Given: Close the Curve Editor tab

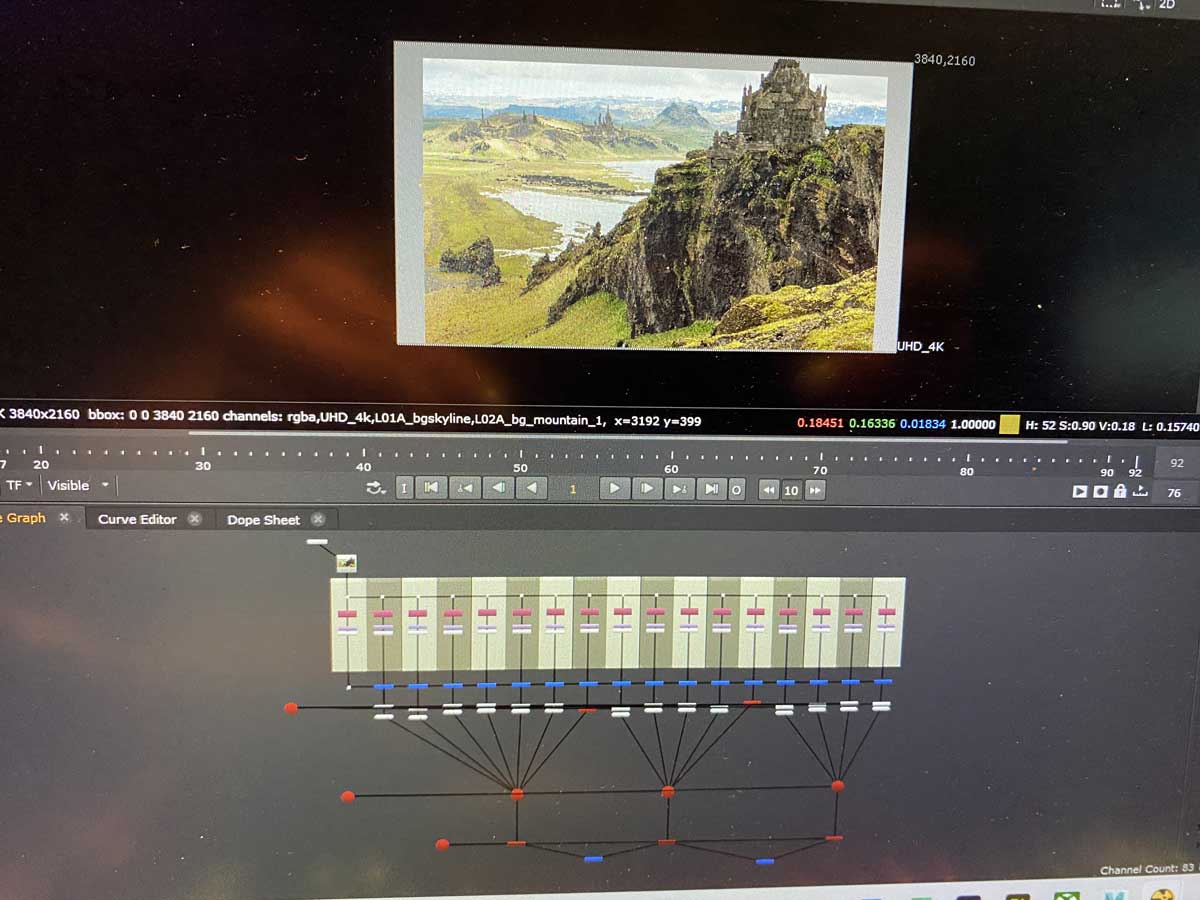Looking at the screenshot, I should 195,519.
